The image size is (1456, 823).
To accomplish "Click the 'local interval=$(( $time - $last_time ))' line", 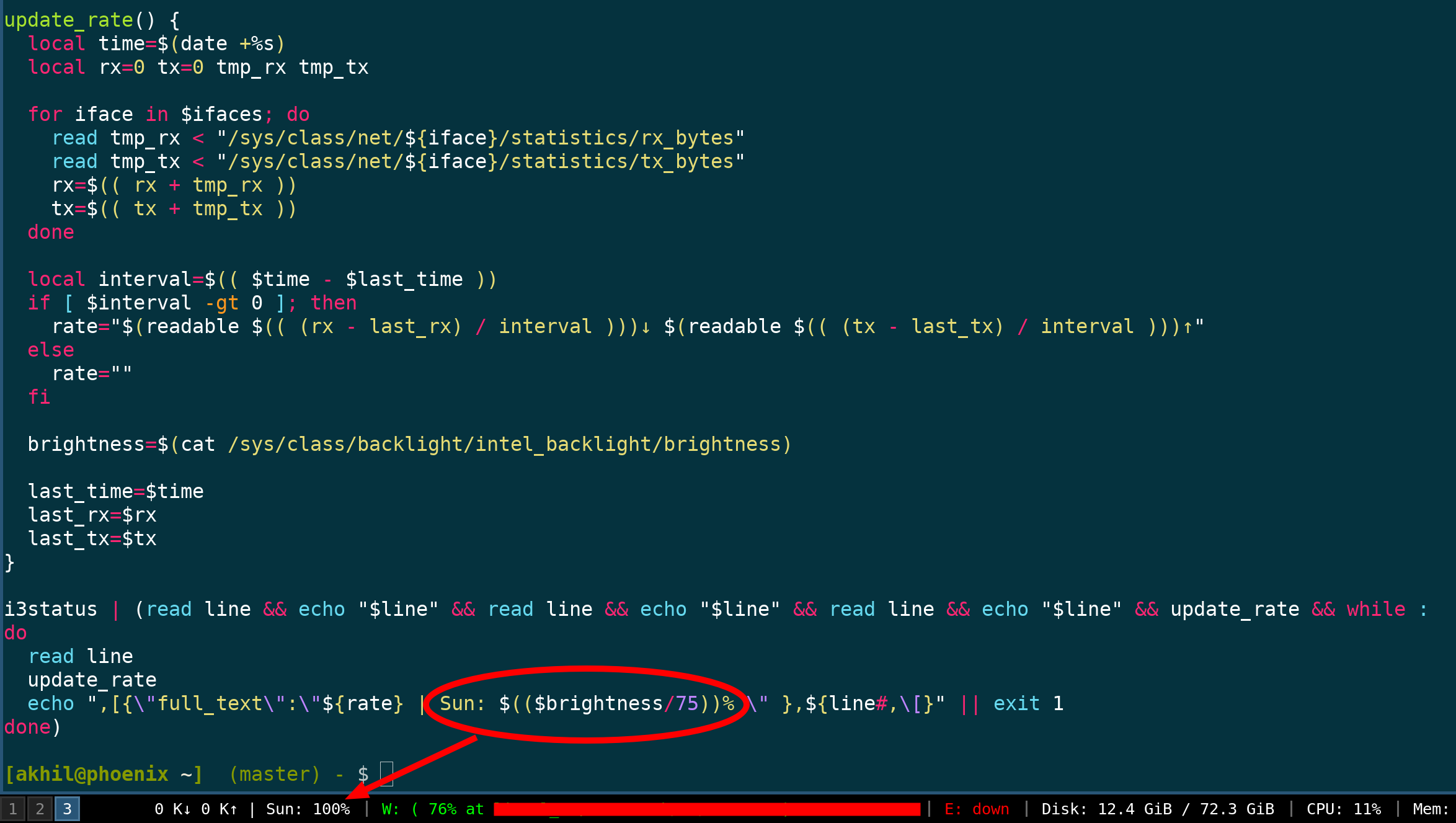I will [262, 279].
